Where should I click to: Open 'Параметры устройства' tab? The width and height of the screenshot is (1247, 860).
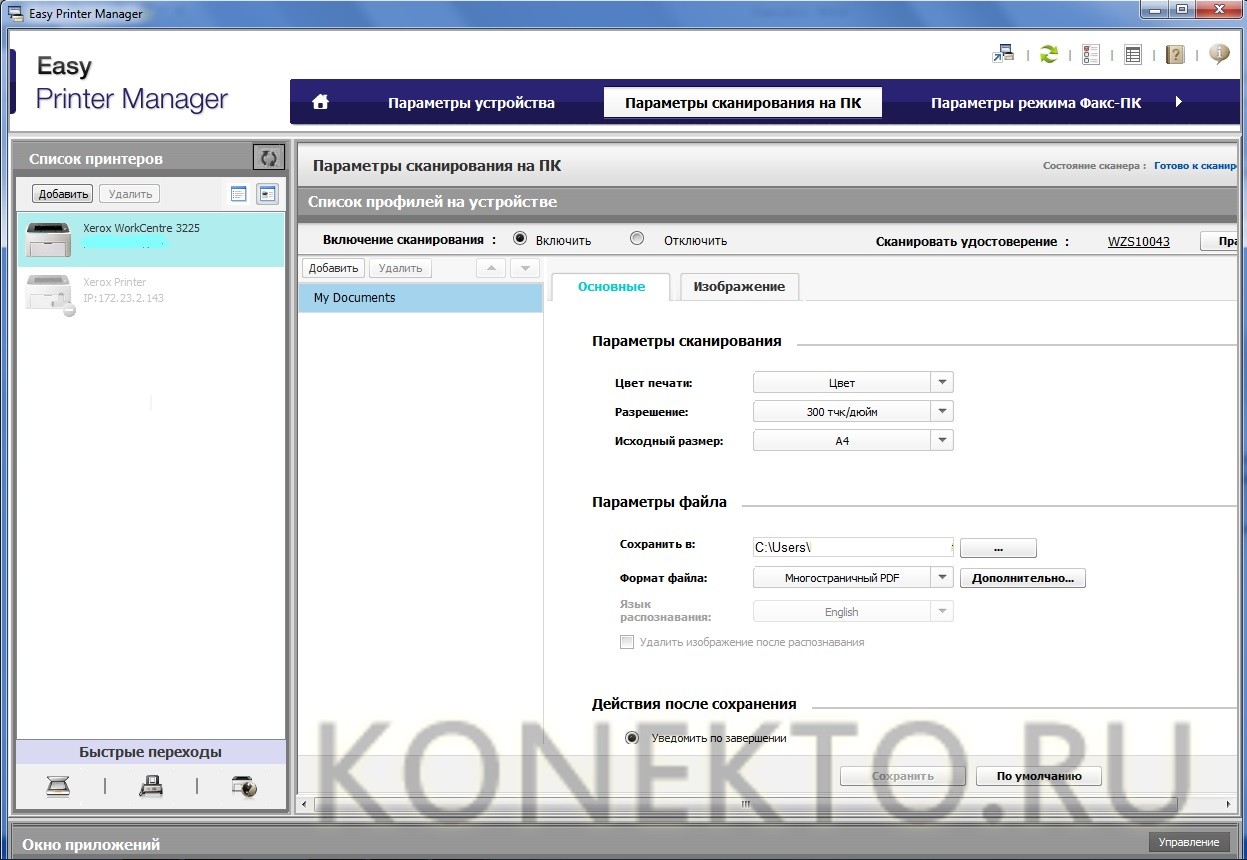tap(471, 103)
